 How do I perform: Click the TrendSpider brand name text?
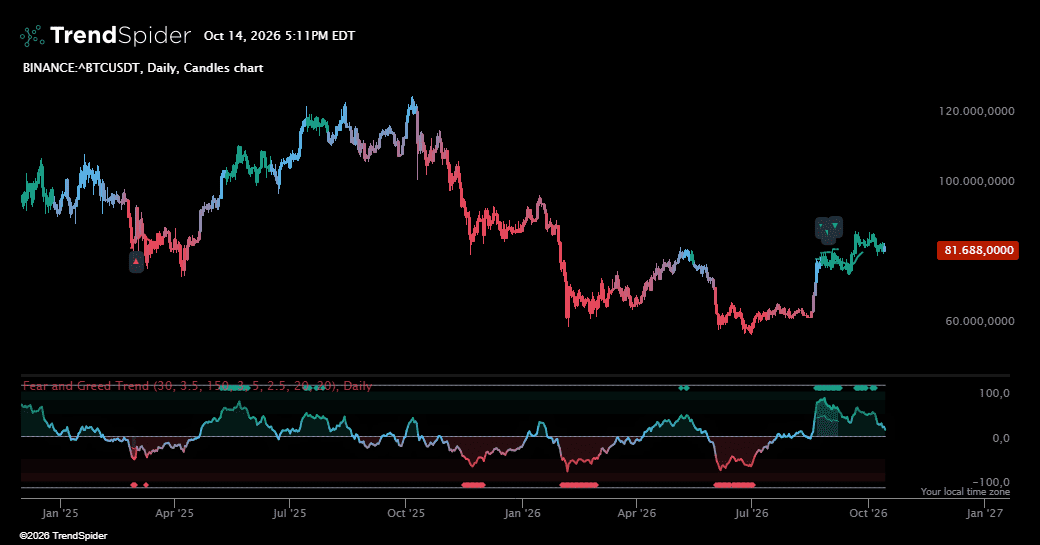pos(120,35)
